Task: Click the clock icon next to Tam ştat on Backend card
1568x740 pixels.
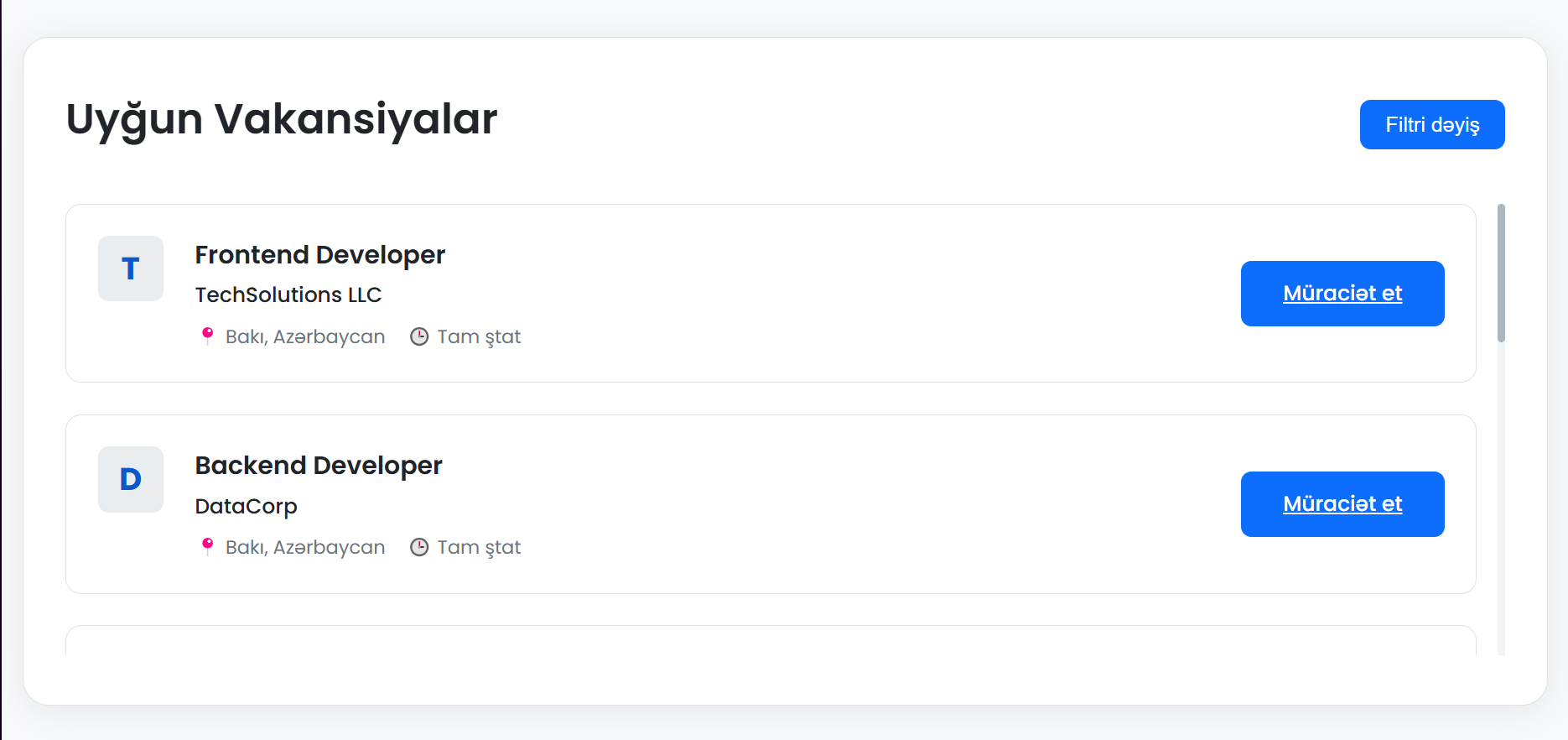Action: (x=420, y=546)
